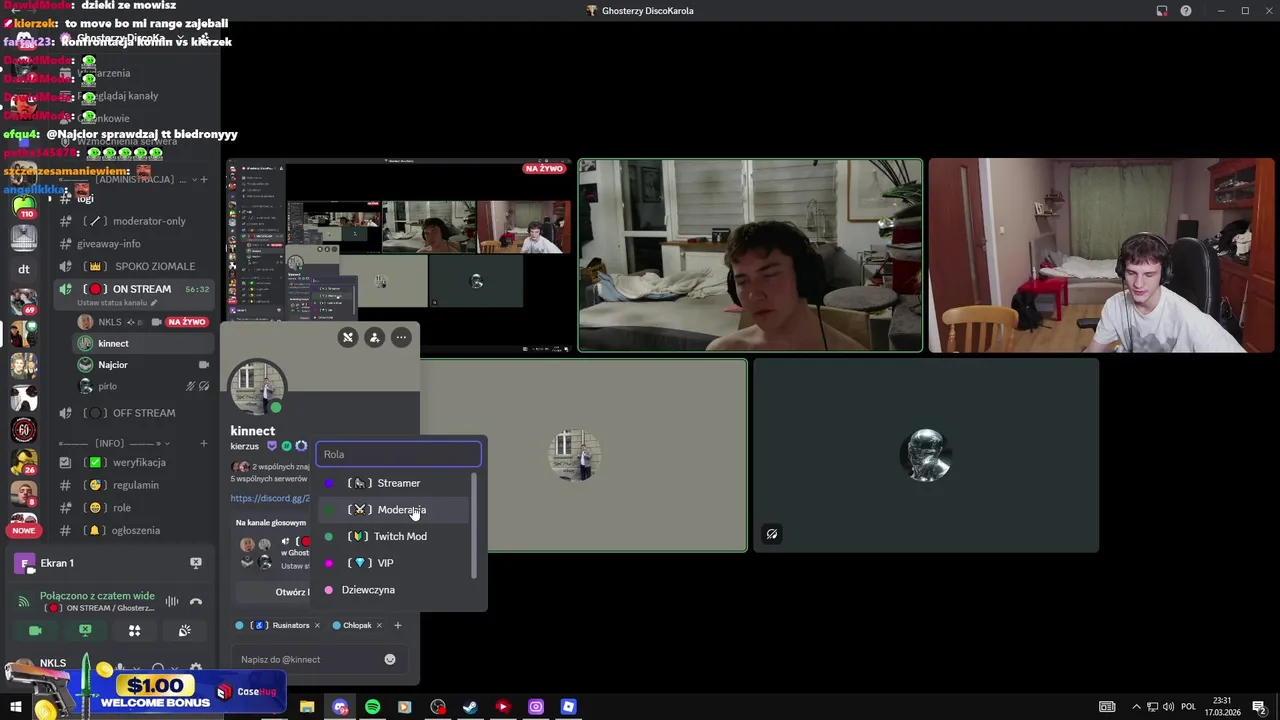Open the volume icon in the system tray
Image resolution: width=1280 pixels, height=720 pixels.
pos(1169,707)
